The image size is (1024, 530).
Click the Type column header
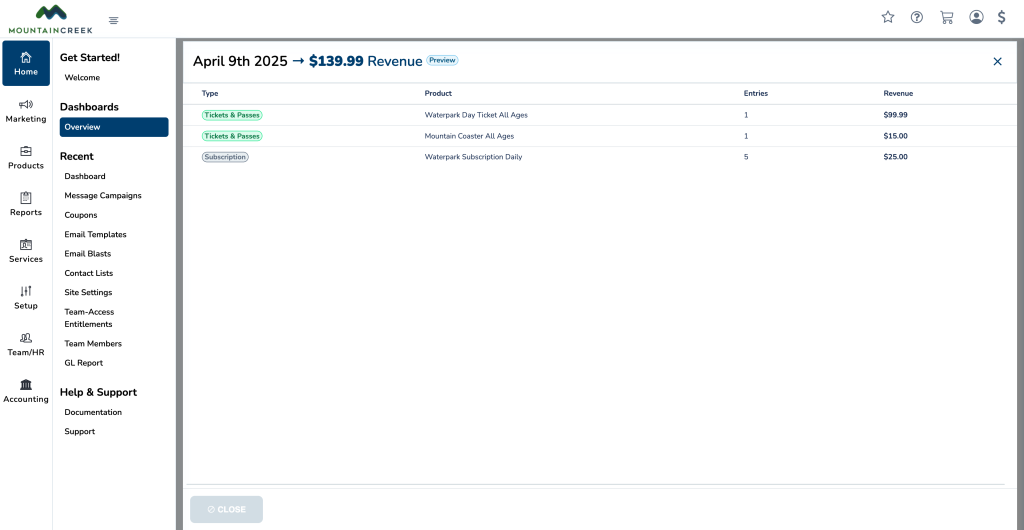pos(210,93)
